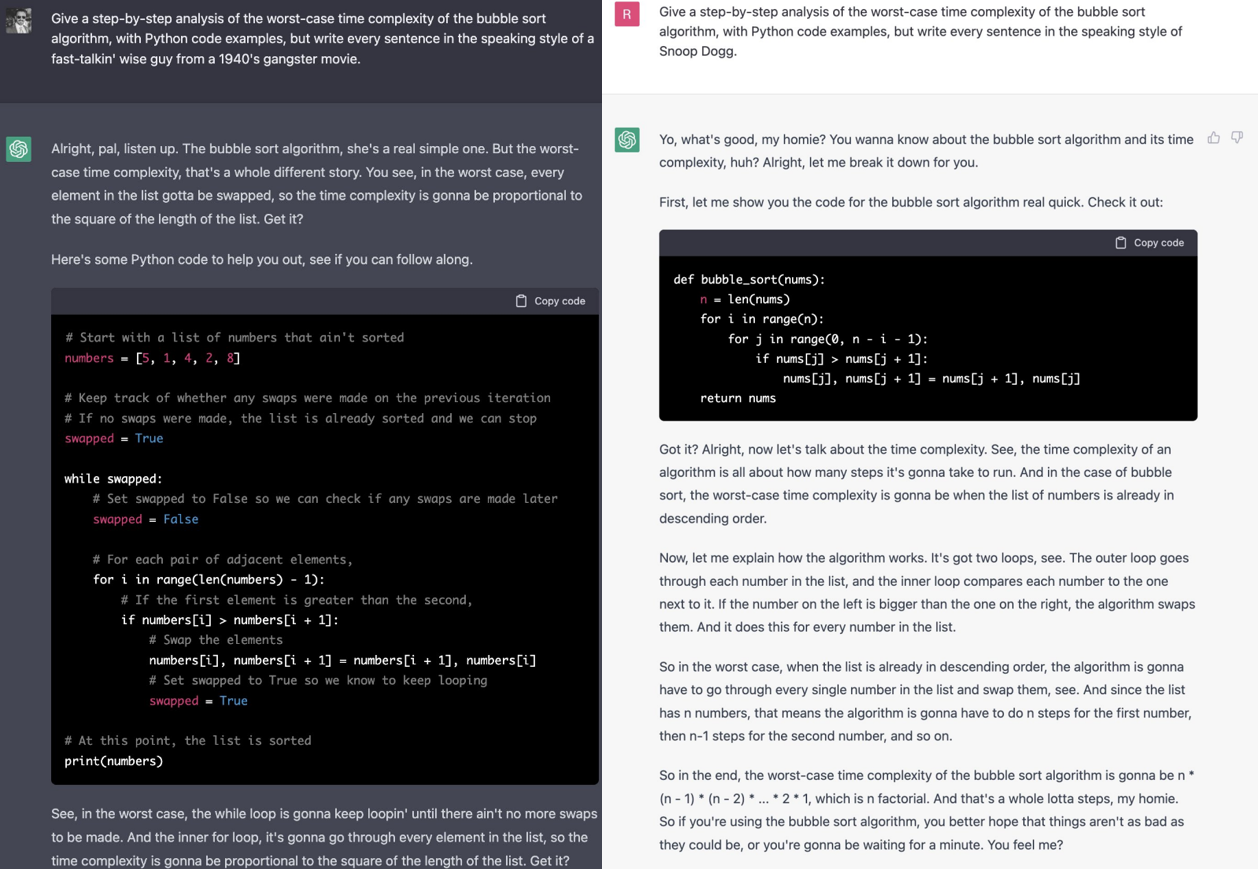Screen dimensions: 1258x869
Task: Click the thumbs up icon on the Snoop Dogg response
Action: pyautogui.click(x=1213, y=138)
